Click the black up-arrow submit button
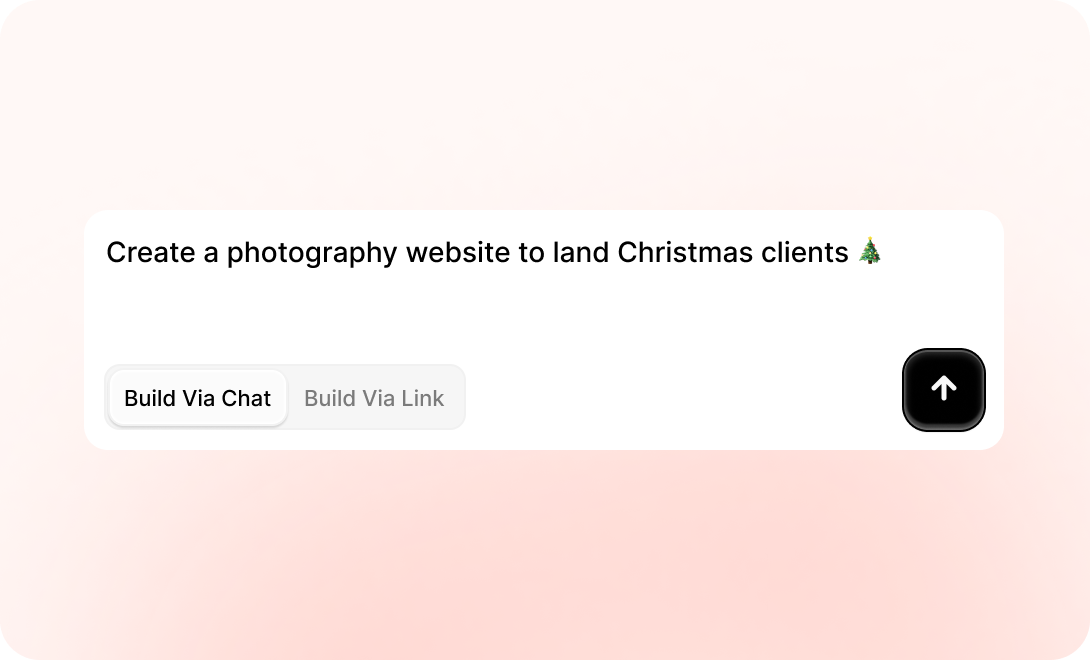The width and height of the screenshot is (1090, 660). (943, 390)
